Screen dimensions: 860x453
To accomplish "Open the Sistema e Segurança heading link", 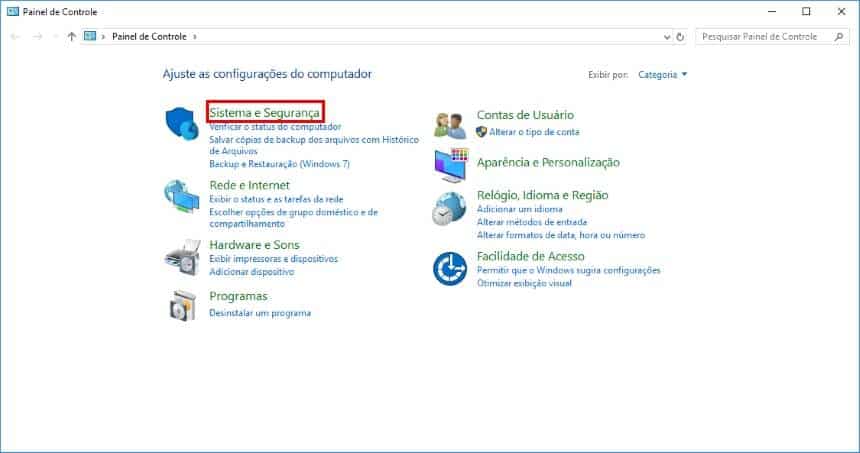I will [264, 112].
